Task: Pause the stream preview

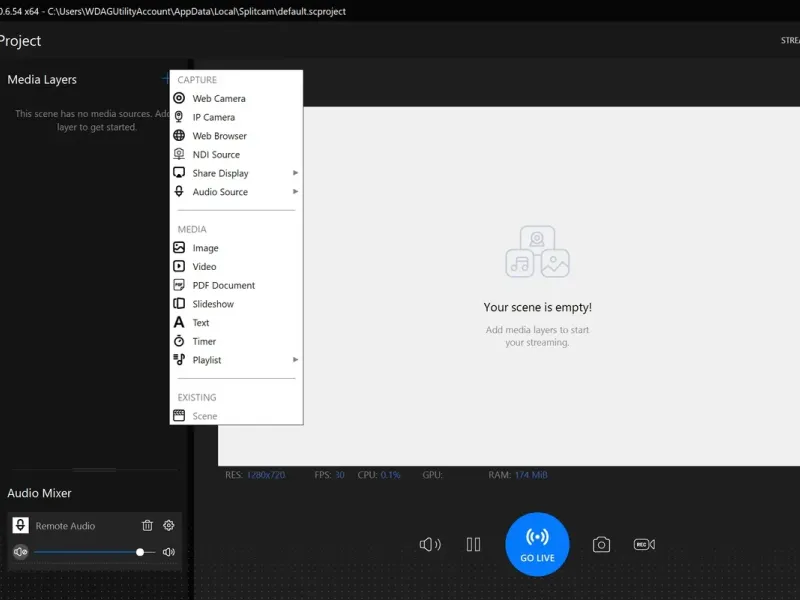Action: [x=473, y=544]
